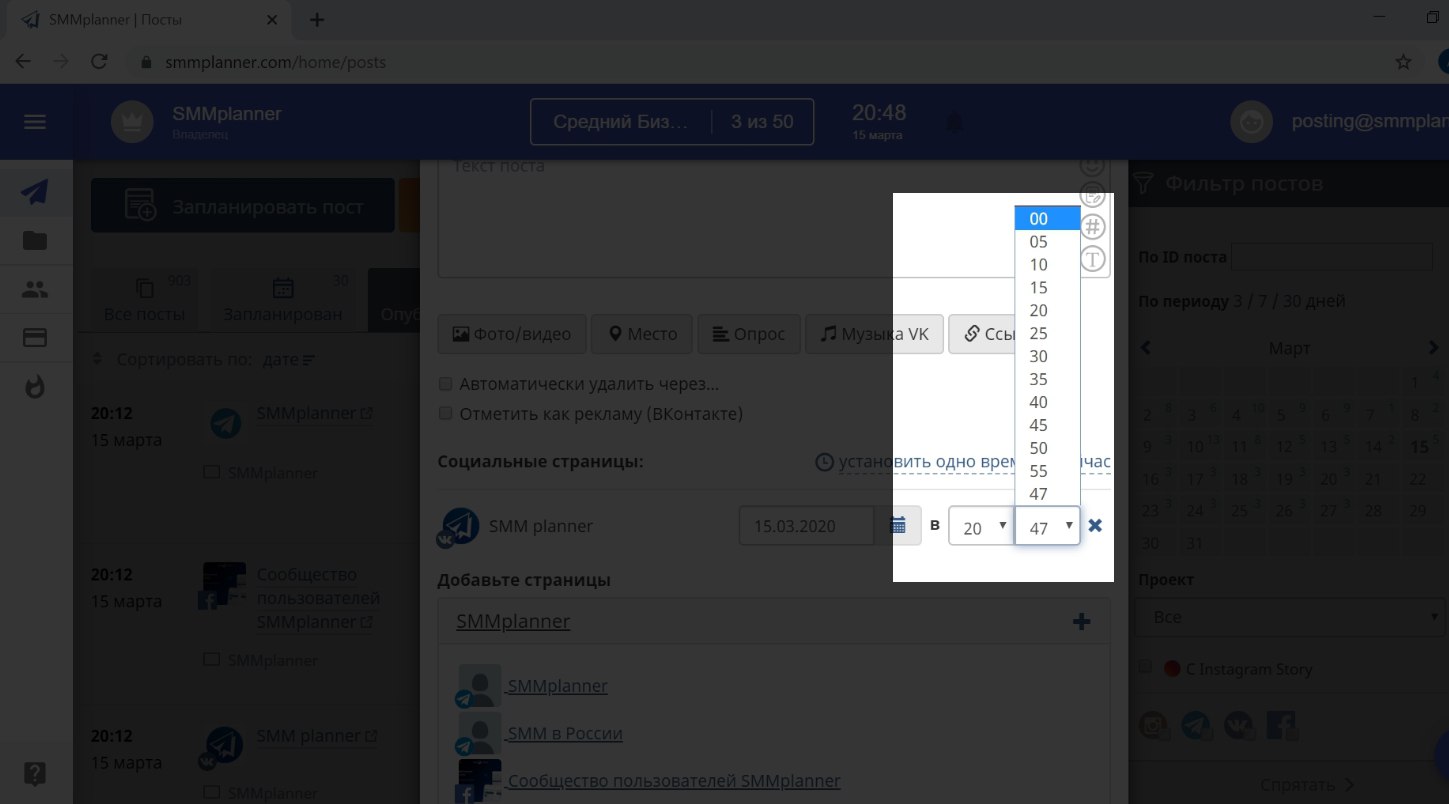Click the Спрятать filter link

pyautogui.click(x=1307, y=785)
